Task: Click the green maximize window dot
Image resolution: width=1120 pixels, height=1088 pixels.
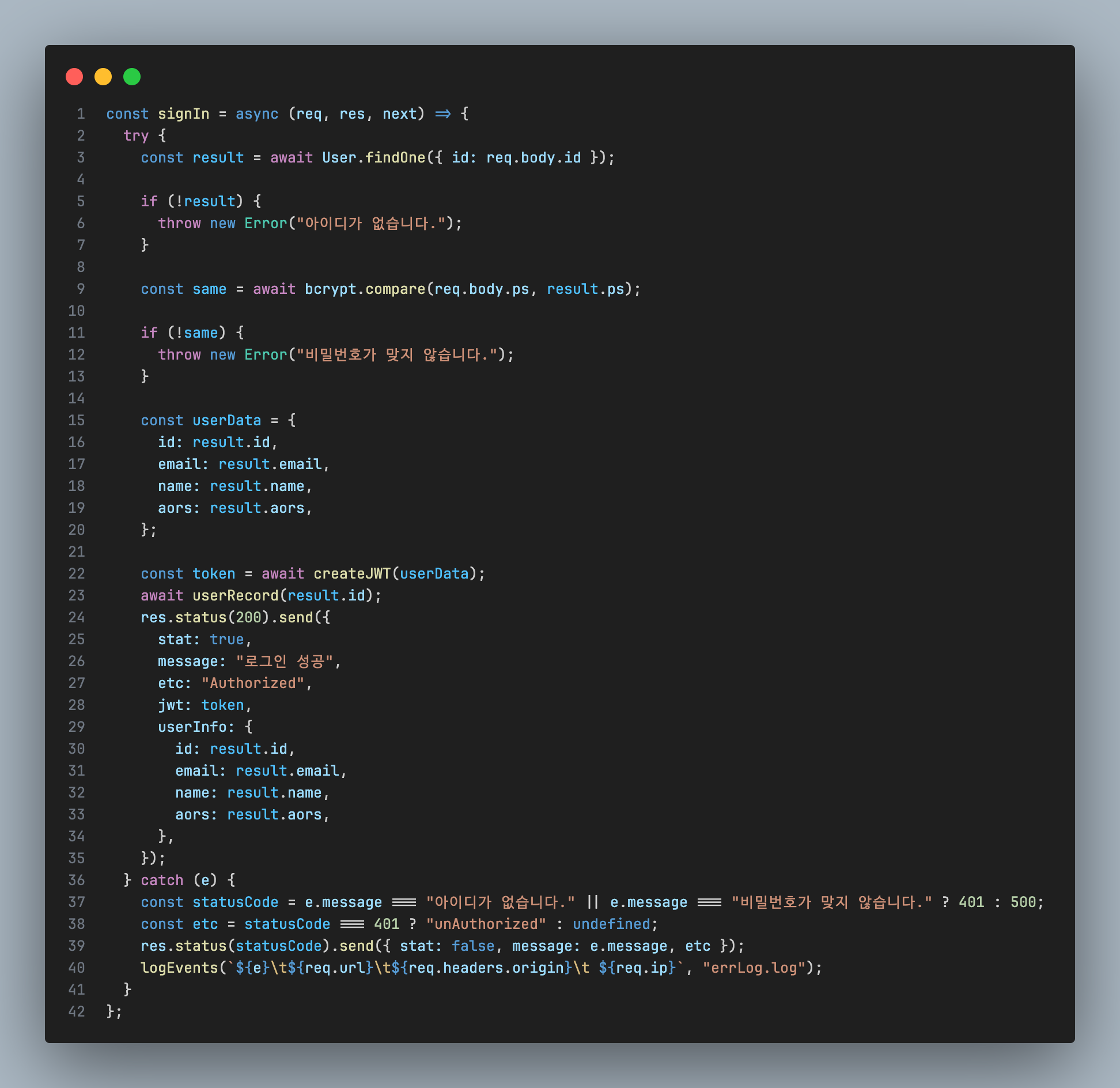Action: (132, 77)
